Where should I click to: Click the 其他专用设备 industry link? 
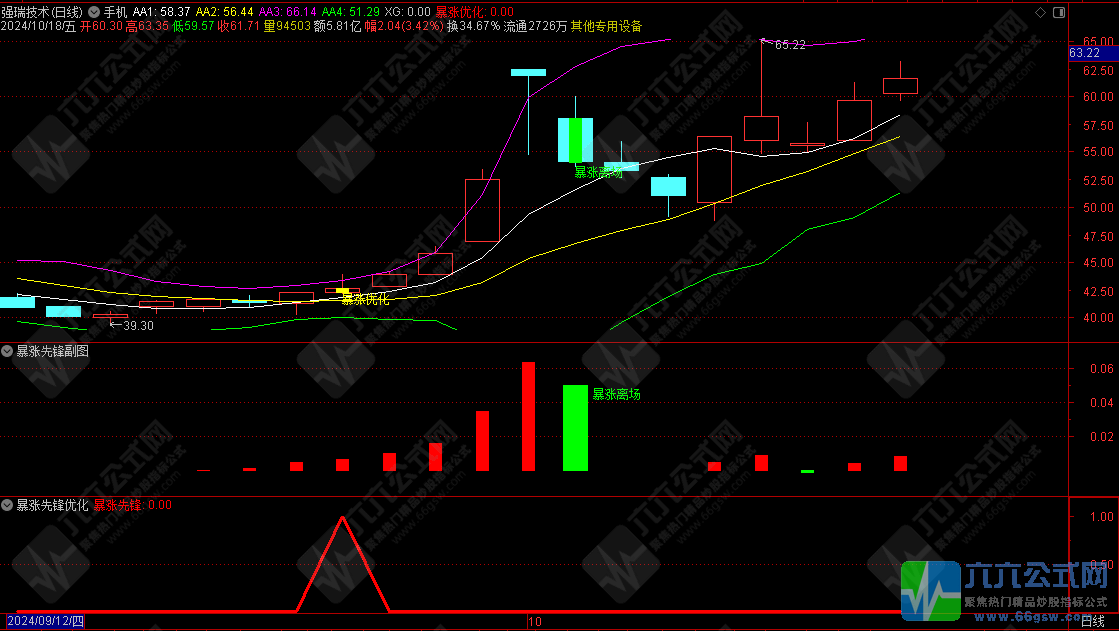tap(607, 26)
